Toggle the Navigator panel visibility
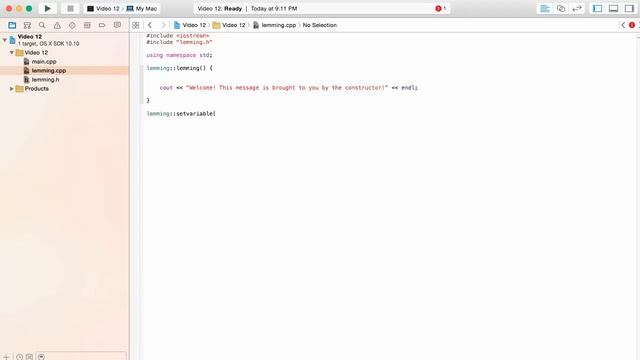640x360 pixels. (x=597, y=9)
